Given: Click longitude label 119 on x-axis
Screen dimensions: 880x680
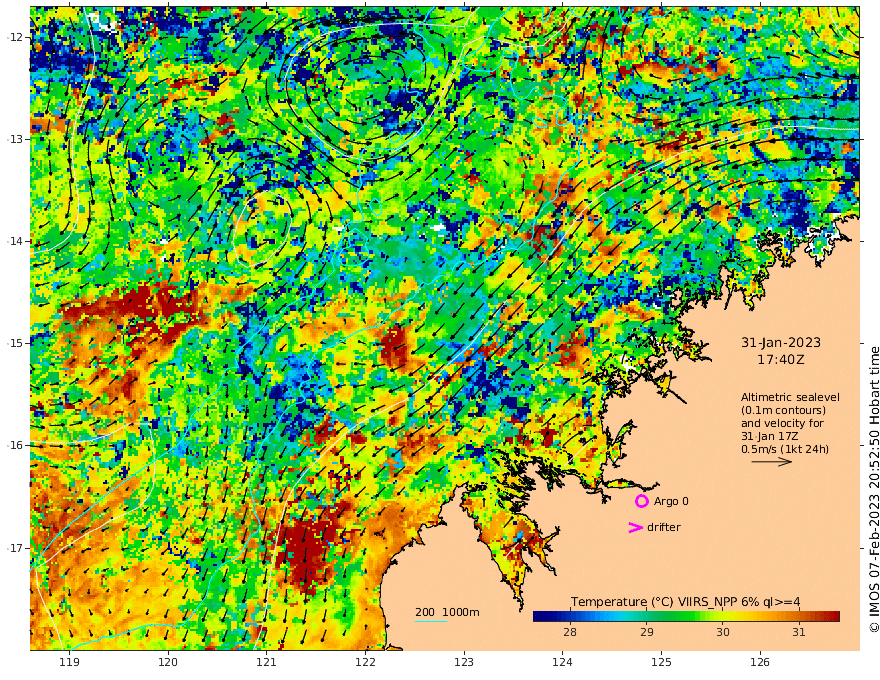Looking at the screenshot, I should [x=70, y=662].
